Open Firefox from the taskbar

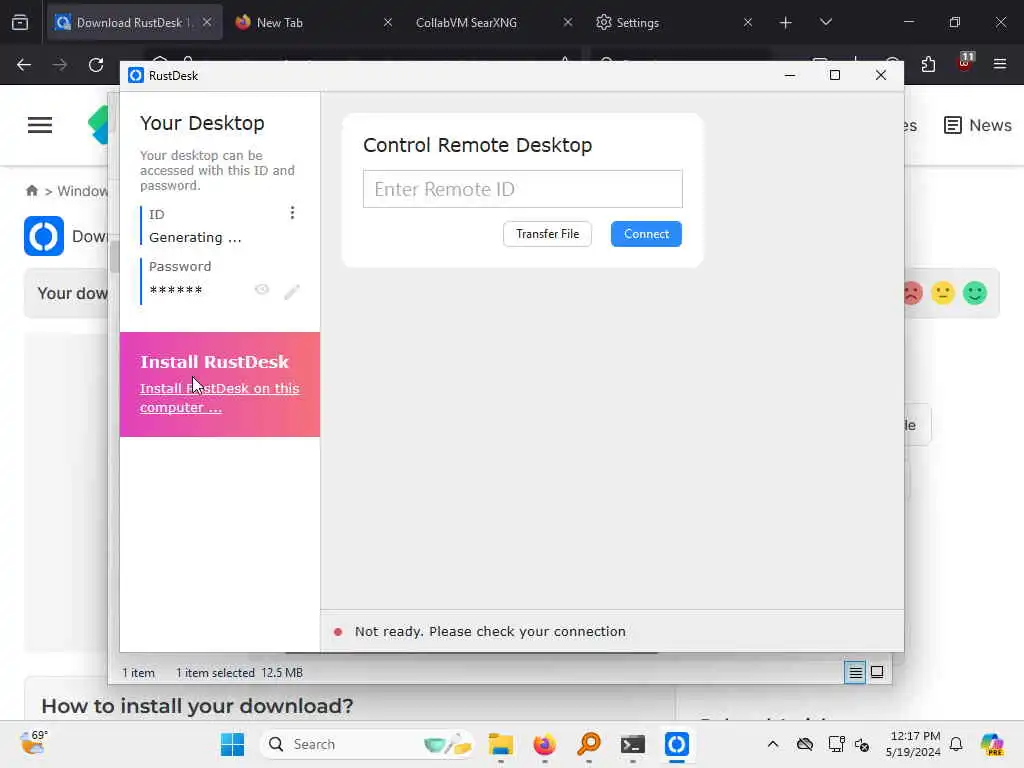[545, 744]
